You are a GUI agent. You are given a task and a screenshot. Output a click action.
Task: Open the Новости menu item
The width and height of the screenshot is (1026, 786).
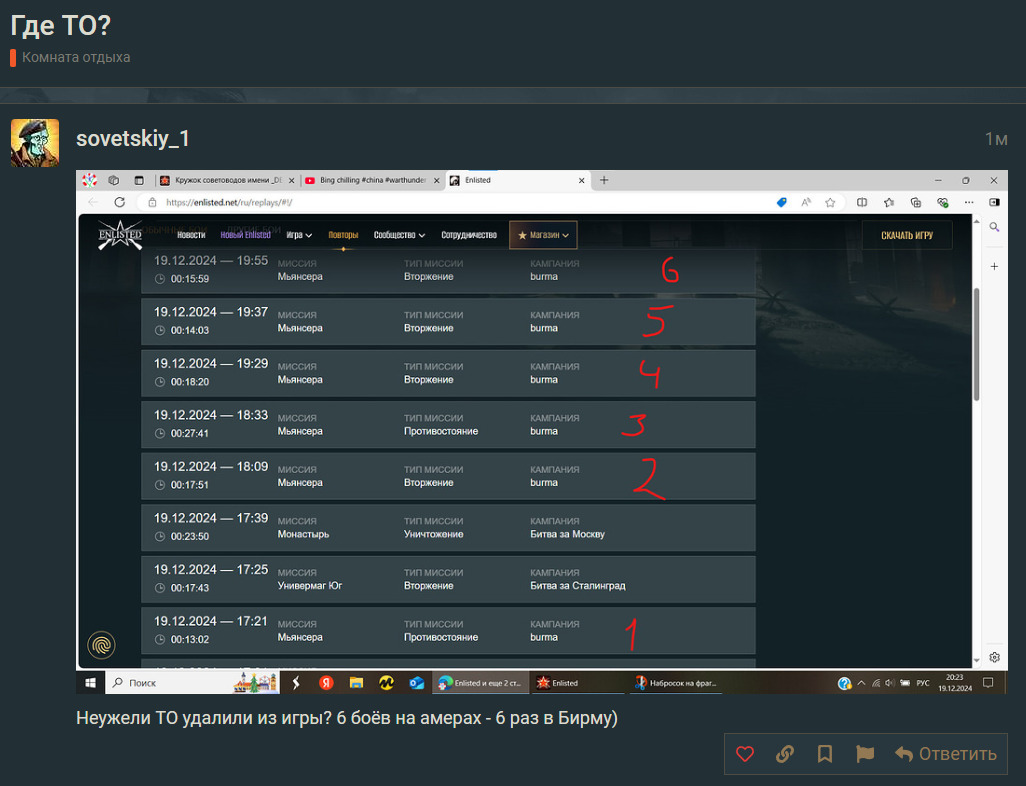click(x=191, y=235)
